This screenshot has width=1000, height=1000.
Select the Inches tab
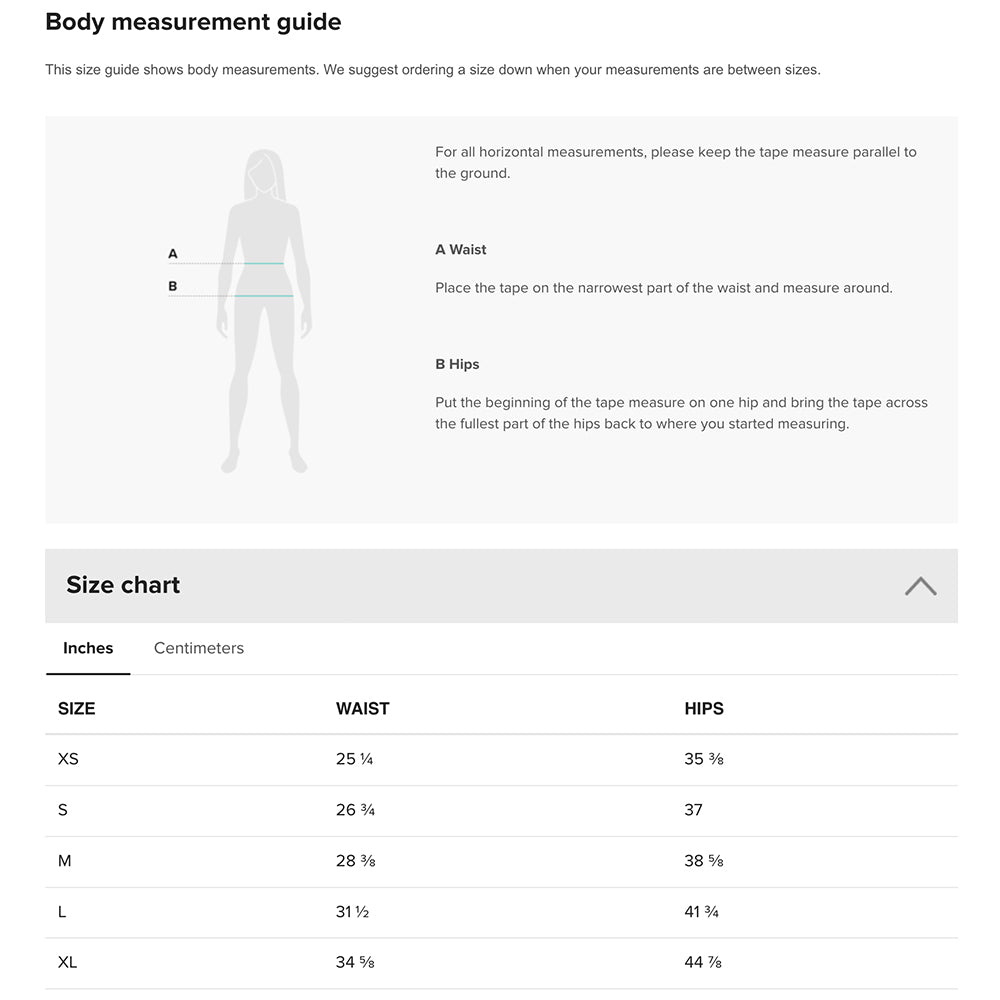pyautogui.click(x=88, y=648)
